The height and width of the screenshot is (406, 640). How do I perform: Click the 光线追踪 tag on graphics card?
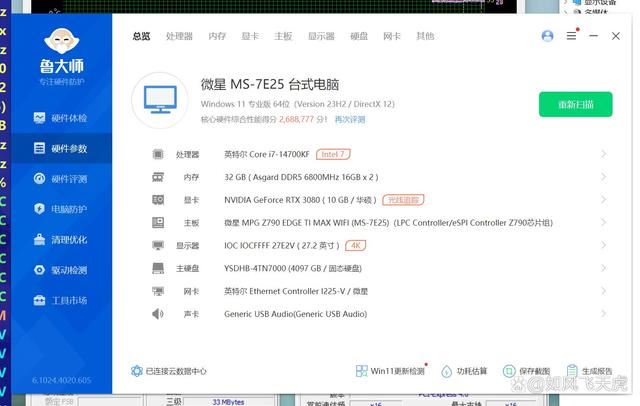[404, 200]
